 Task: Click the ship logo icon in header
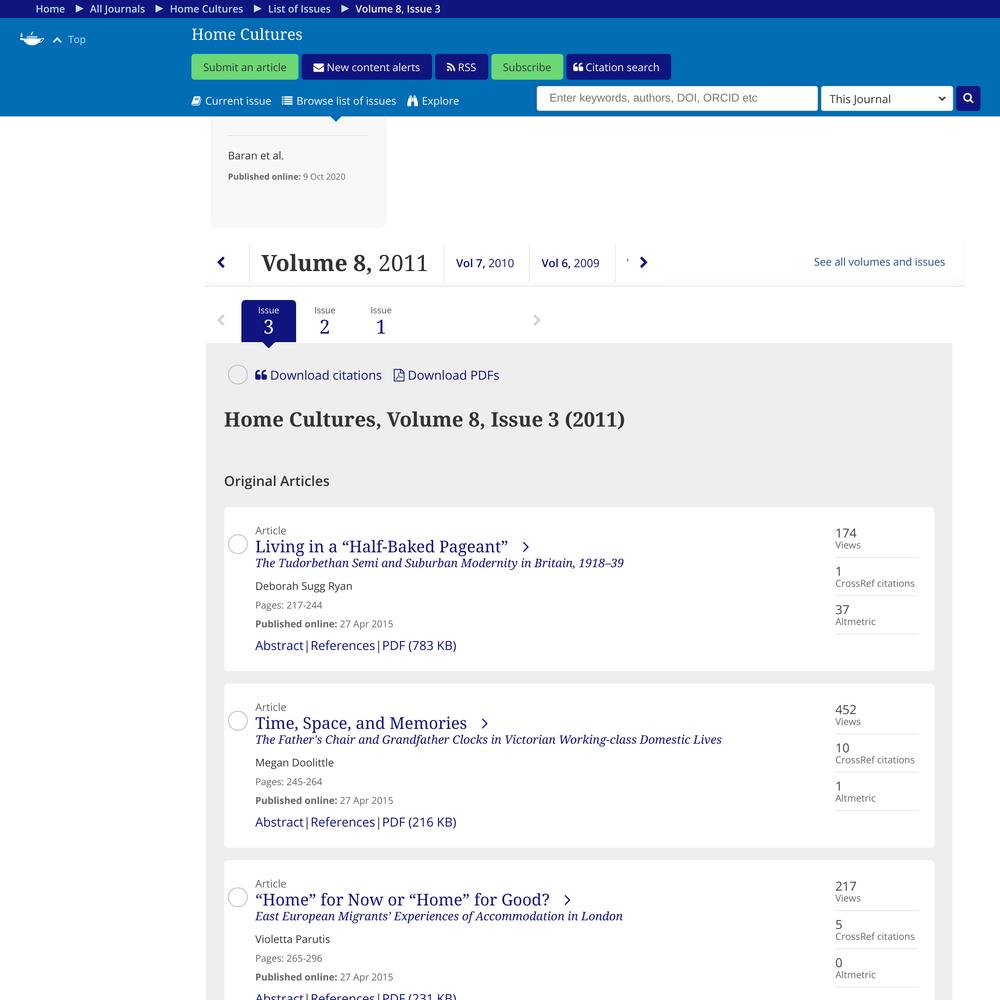[31, 39]
